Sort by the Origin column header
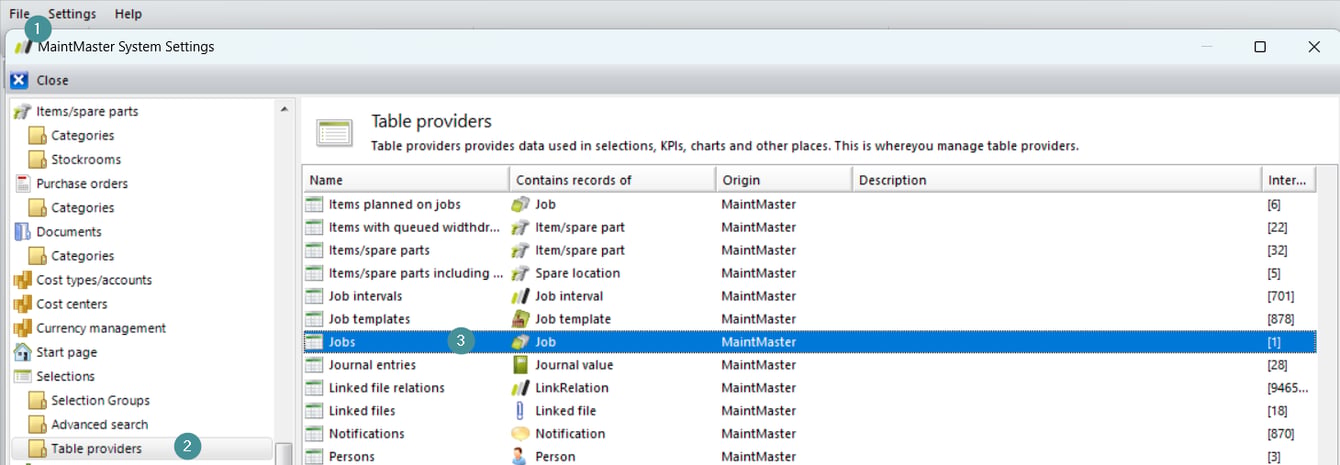The width and height of the screenshot is (1340, 465). pyautogui.click(x=783, y=180)
